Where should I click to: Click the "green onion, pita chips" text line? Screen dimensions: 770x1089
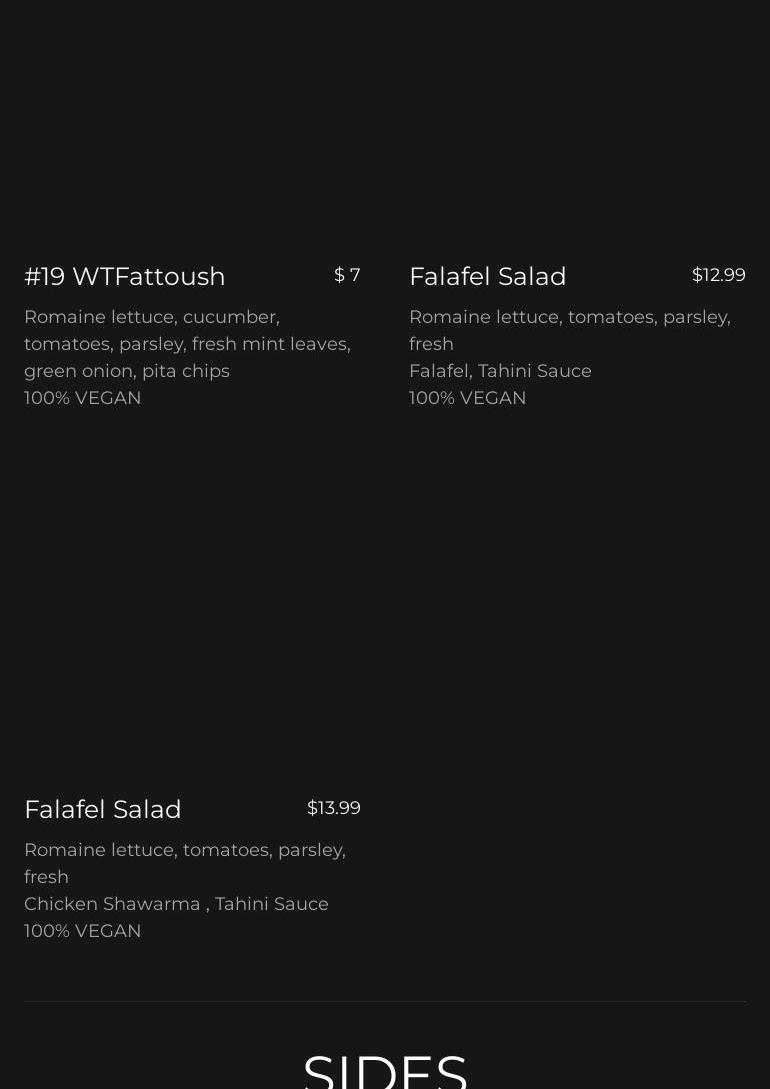point(127,371)
